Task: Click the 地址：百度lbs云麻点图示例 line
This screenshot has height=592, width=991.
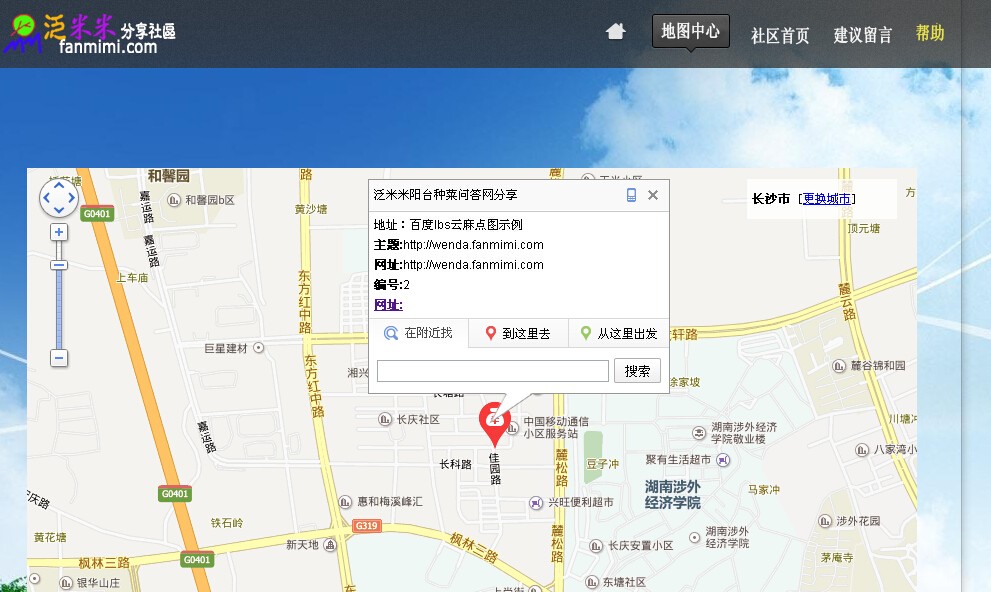Action: coord(448,224)
